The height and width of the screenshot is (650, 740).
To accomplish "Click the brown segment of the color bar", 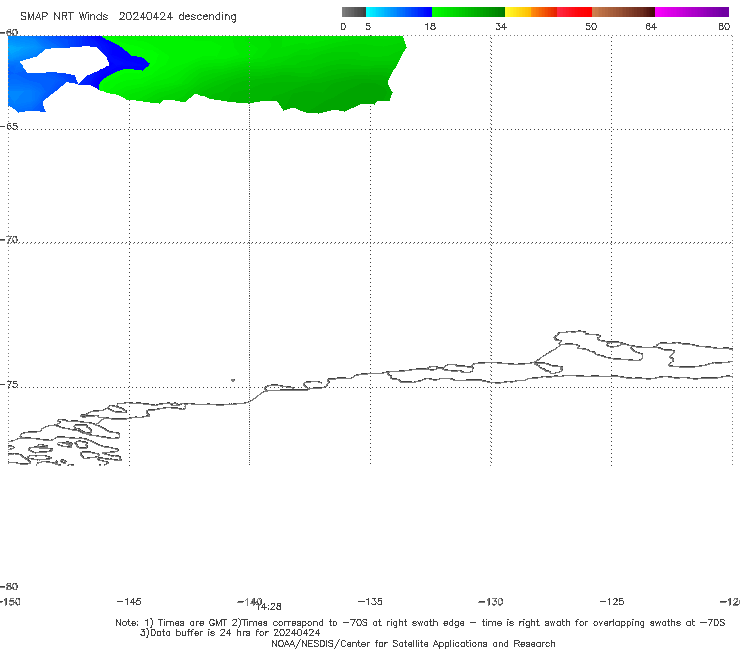I will tap(623, 12).
